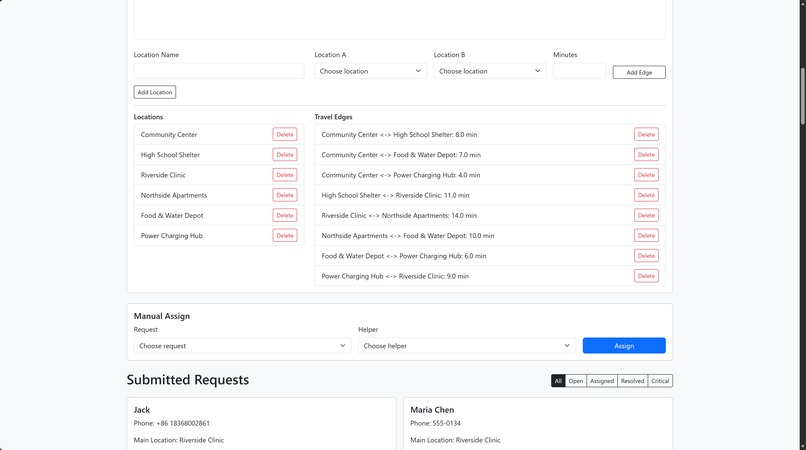This screenshot has height=450, width=806.
Task: Click the Food & Water Depot location text
Action: [172, 215]
